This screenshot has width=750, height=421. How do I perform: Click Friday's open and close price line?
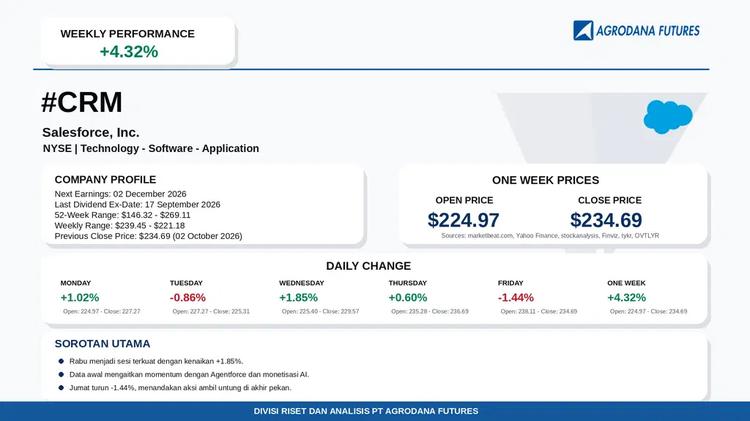539,311
